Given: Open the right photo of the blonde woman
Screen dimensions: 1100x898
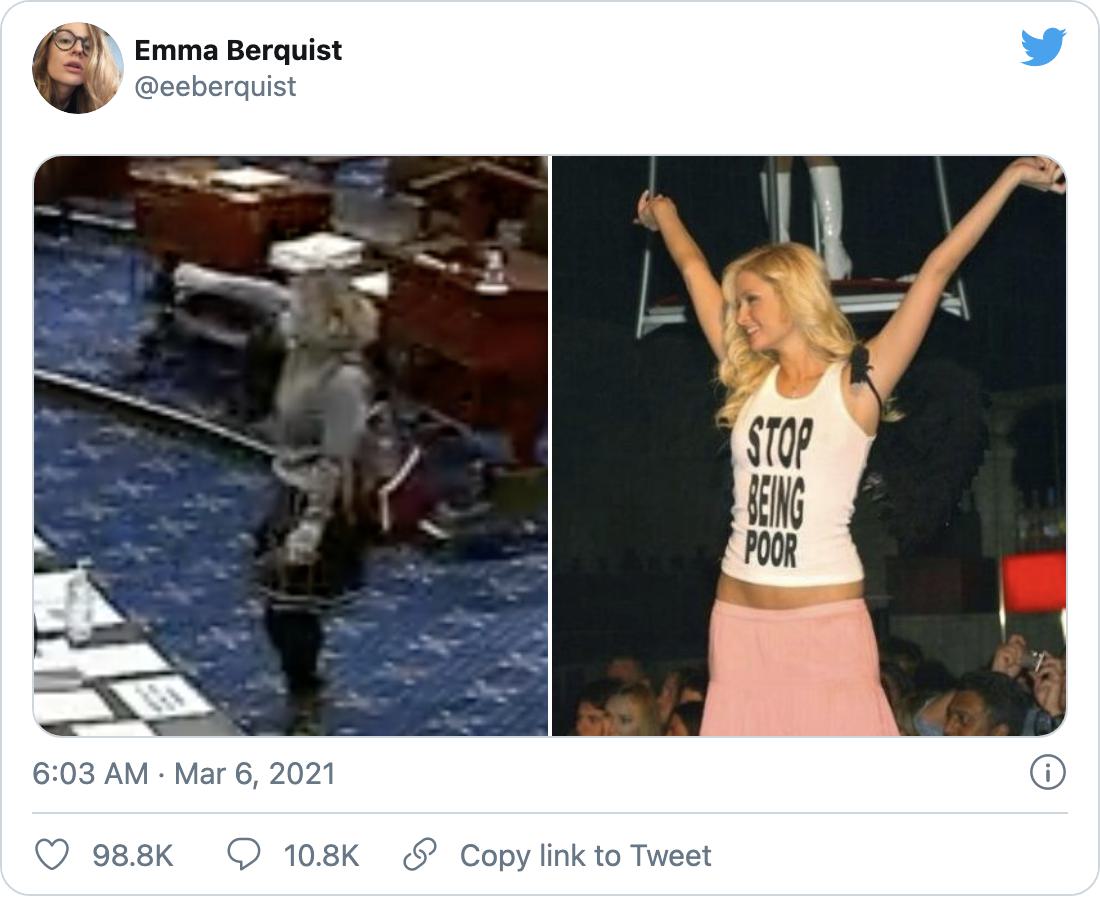Looking at the screenshot, I should point(809,446).
